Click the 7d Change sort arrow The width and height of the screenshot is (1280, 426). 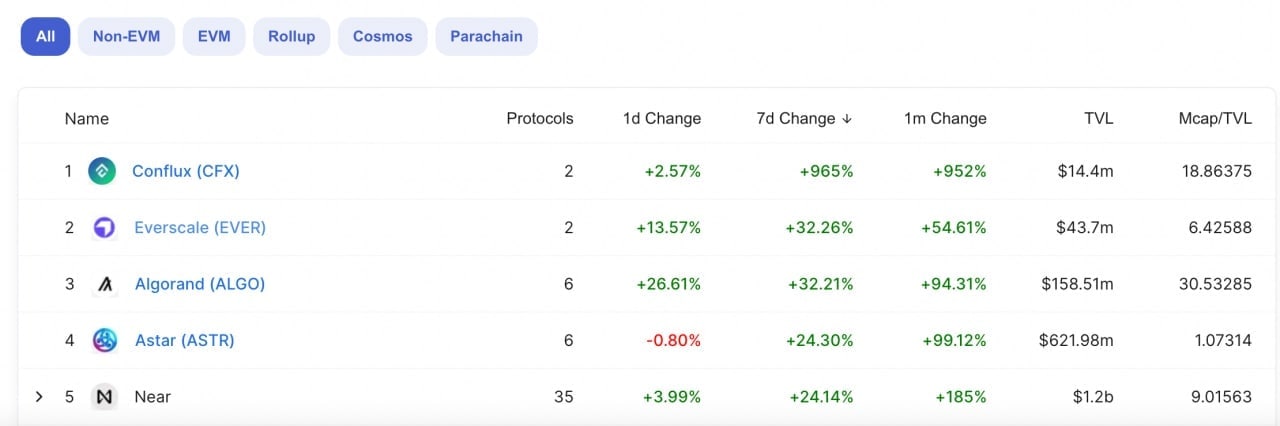click(847, 118)
